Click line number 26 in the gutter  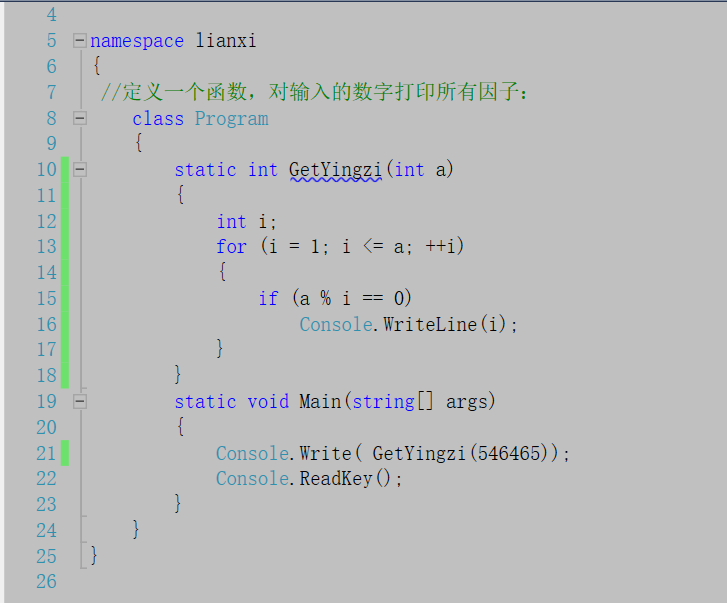[x=46, y=582]
